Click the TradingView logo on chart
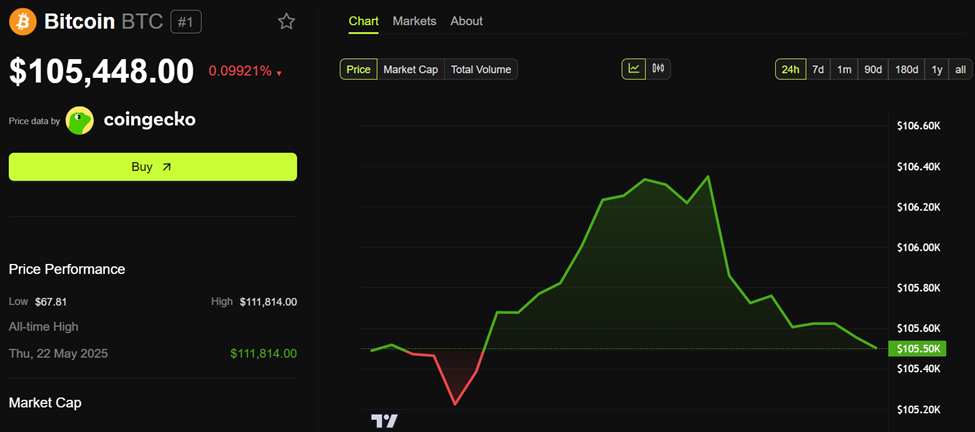 pos(384,421)
